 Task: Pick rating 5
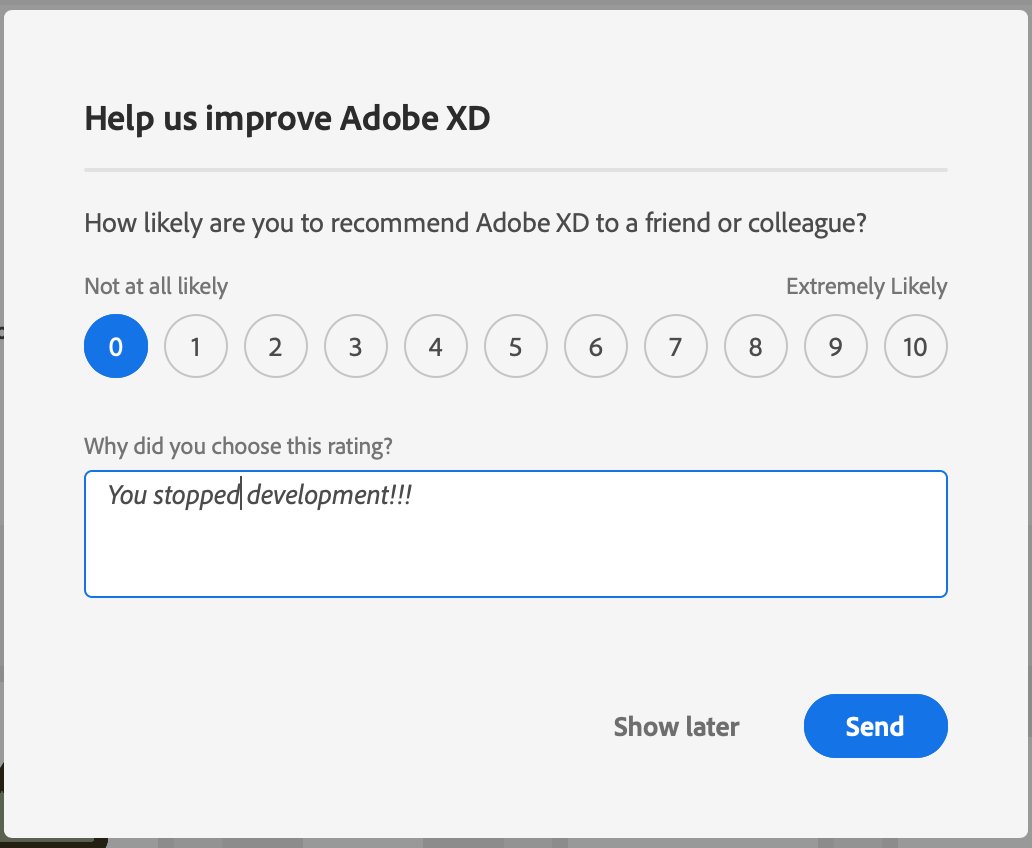516,346
